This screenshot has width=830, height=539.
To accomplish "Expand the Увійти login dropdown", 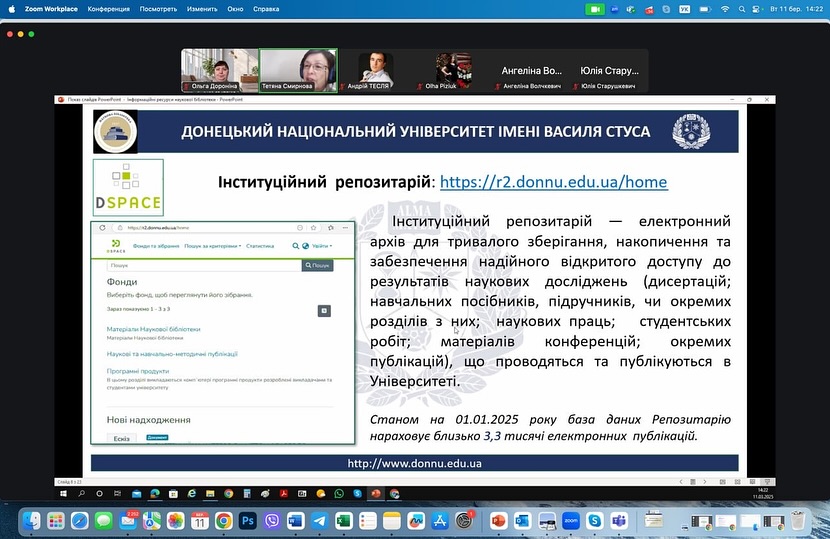I will (322, 246).
